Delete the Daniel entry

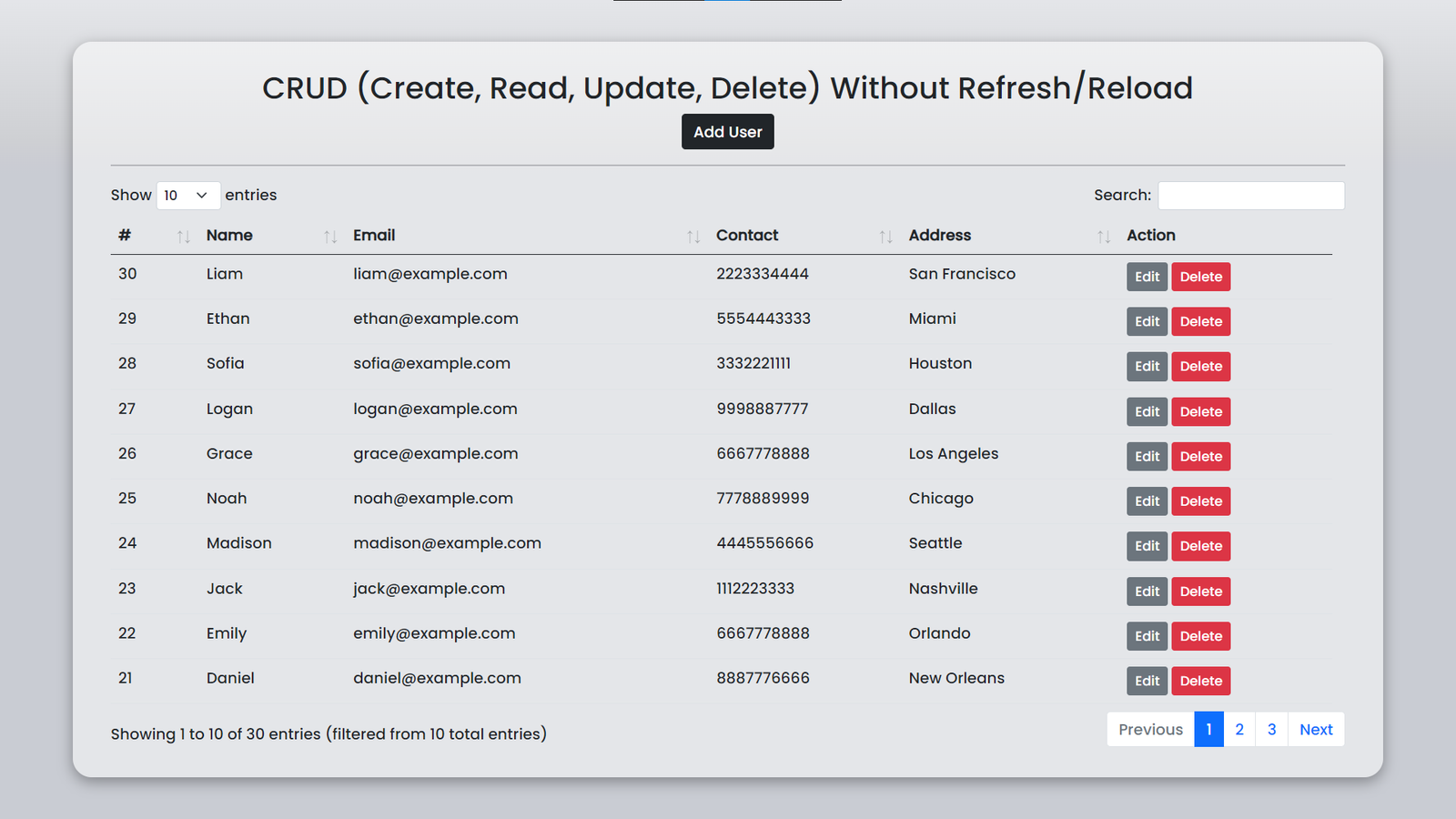1200,681
